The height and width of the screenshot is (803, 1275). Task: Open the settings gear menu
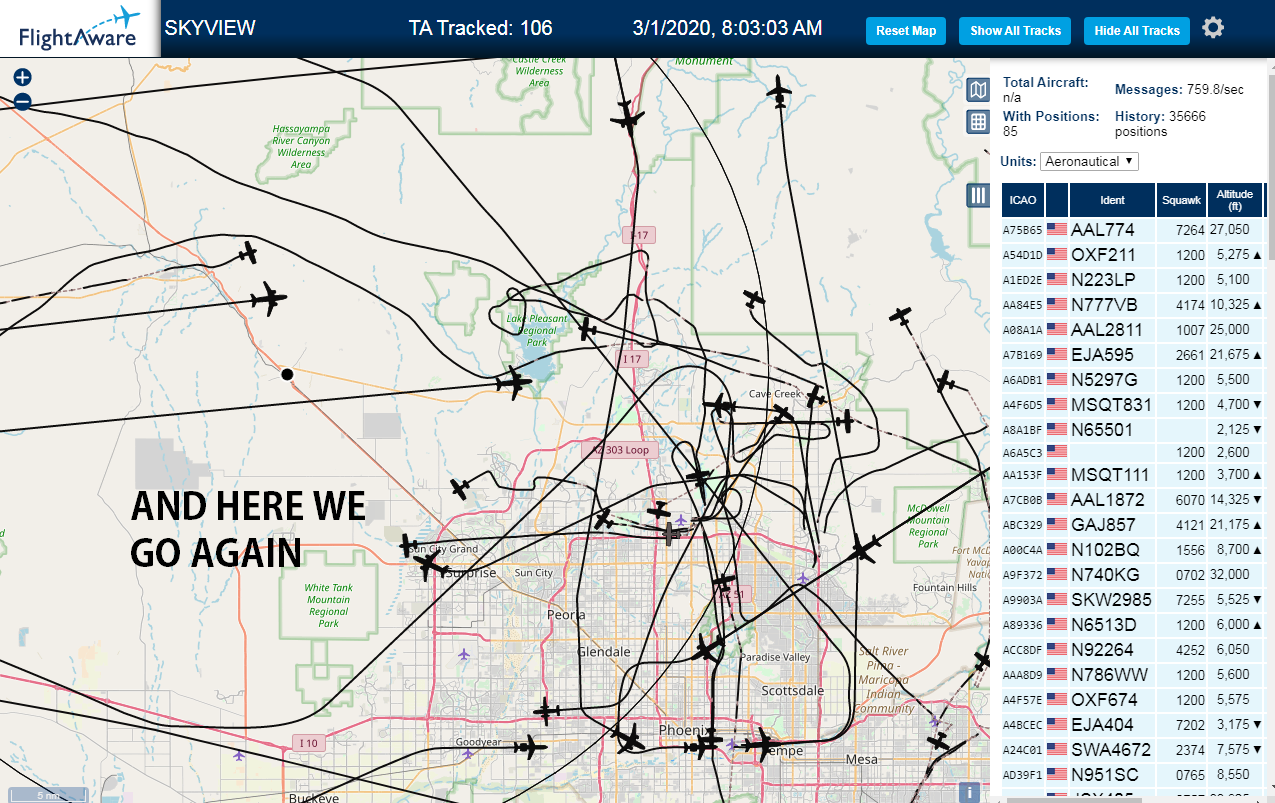[1213, 28]
